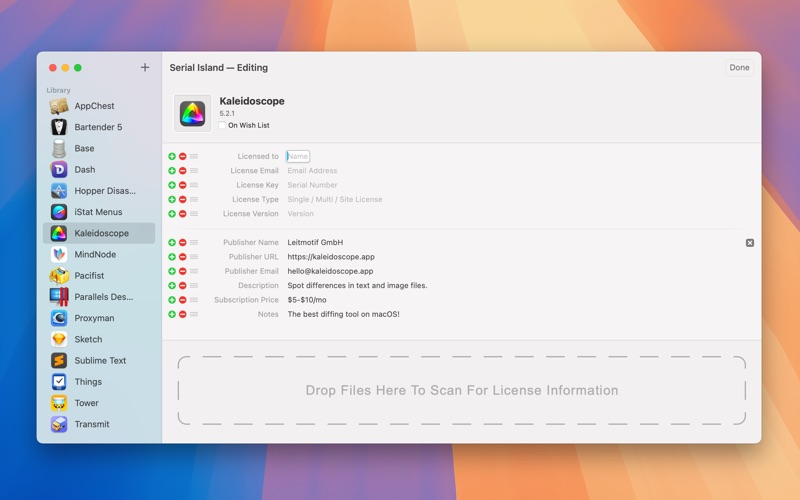Click the reorder handle for Notes row

click(194, 314)
